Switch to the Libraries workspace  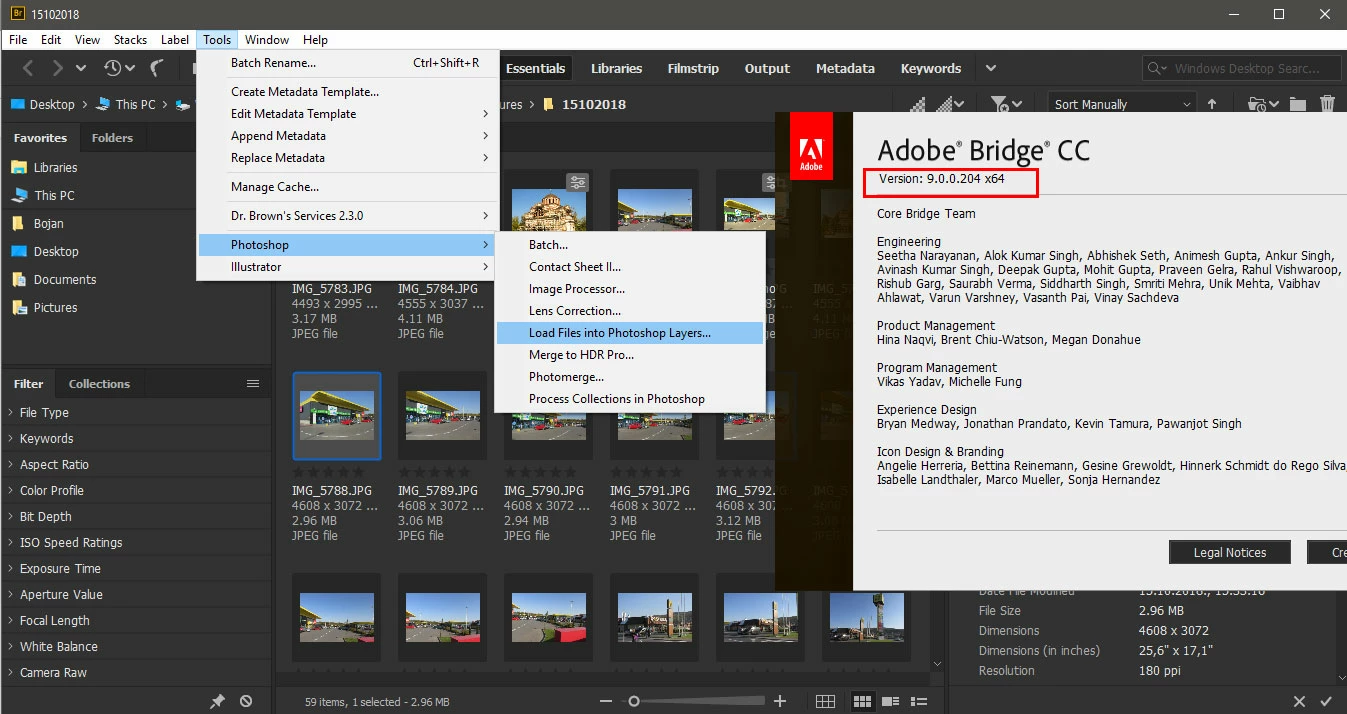coord(616,68)
